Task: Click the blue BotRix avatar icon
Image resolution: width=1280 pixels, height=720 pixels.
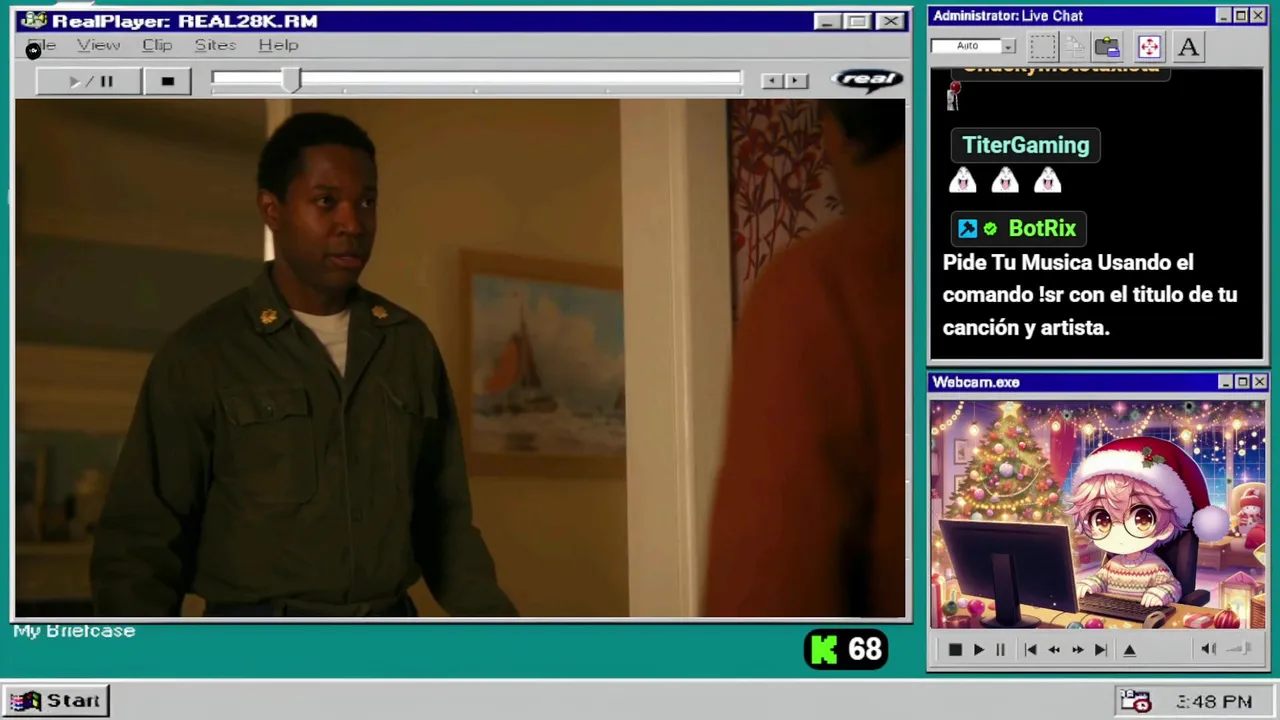Action: point(967,229)
